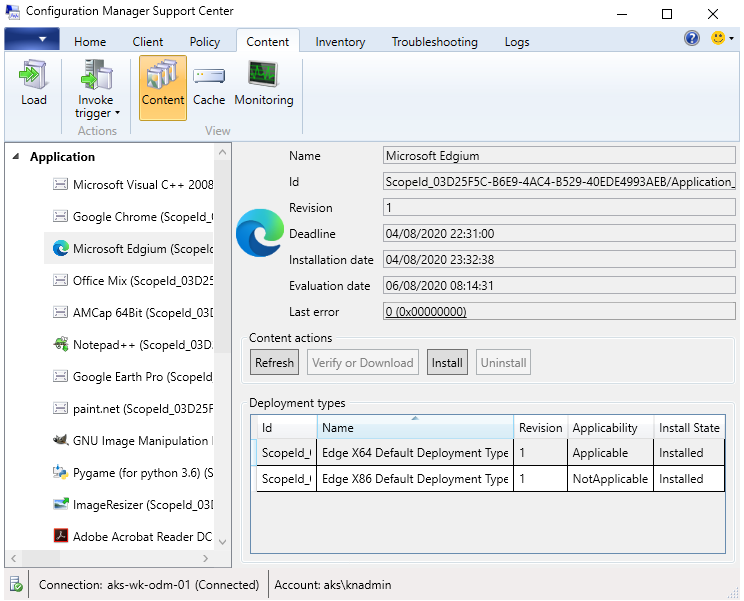Open the blue application menu button
This screenshot has width=744, height=601.
tap(32, 40)
